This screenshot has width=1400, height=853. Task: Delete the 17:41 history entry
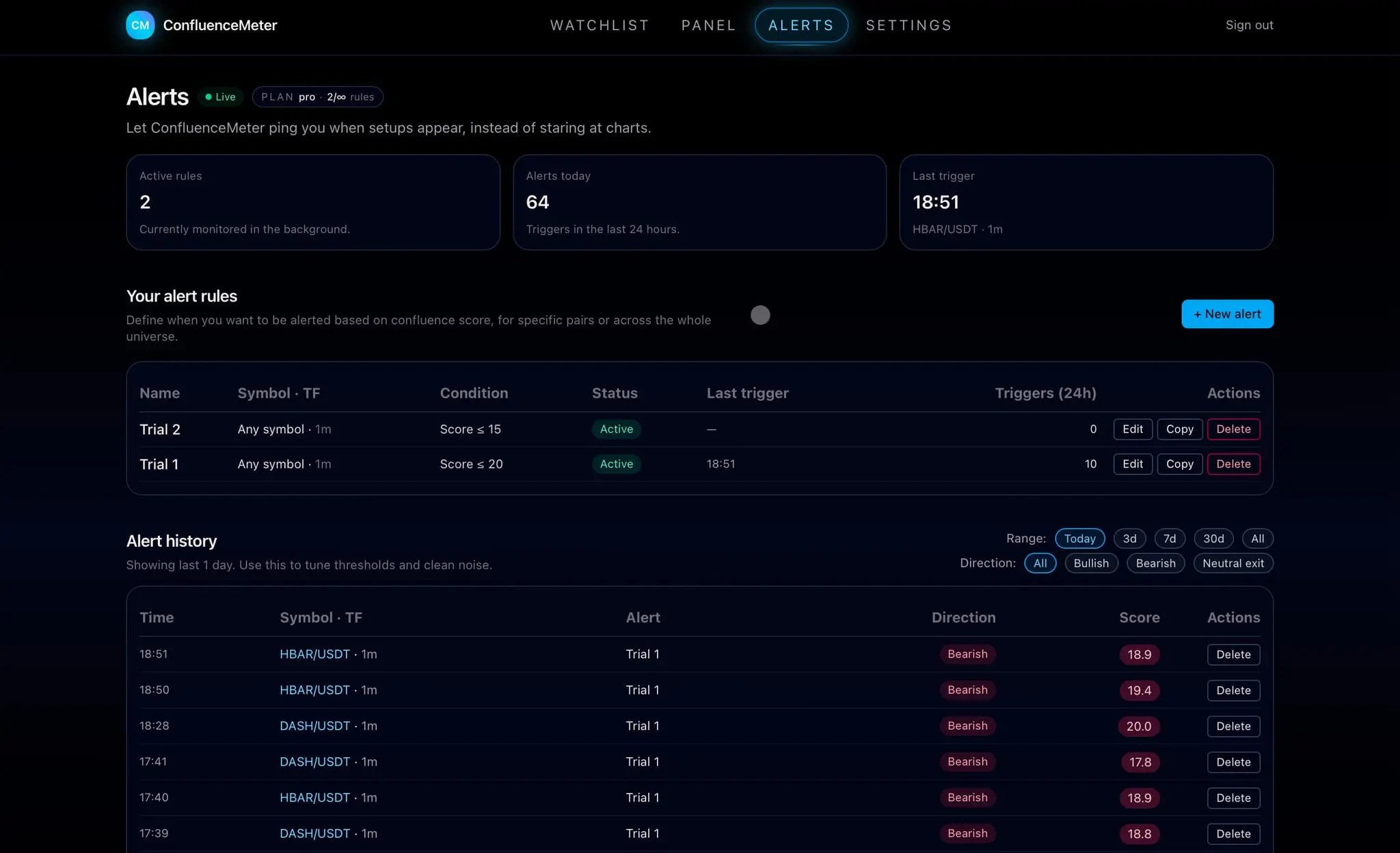point(1233,762)
